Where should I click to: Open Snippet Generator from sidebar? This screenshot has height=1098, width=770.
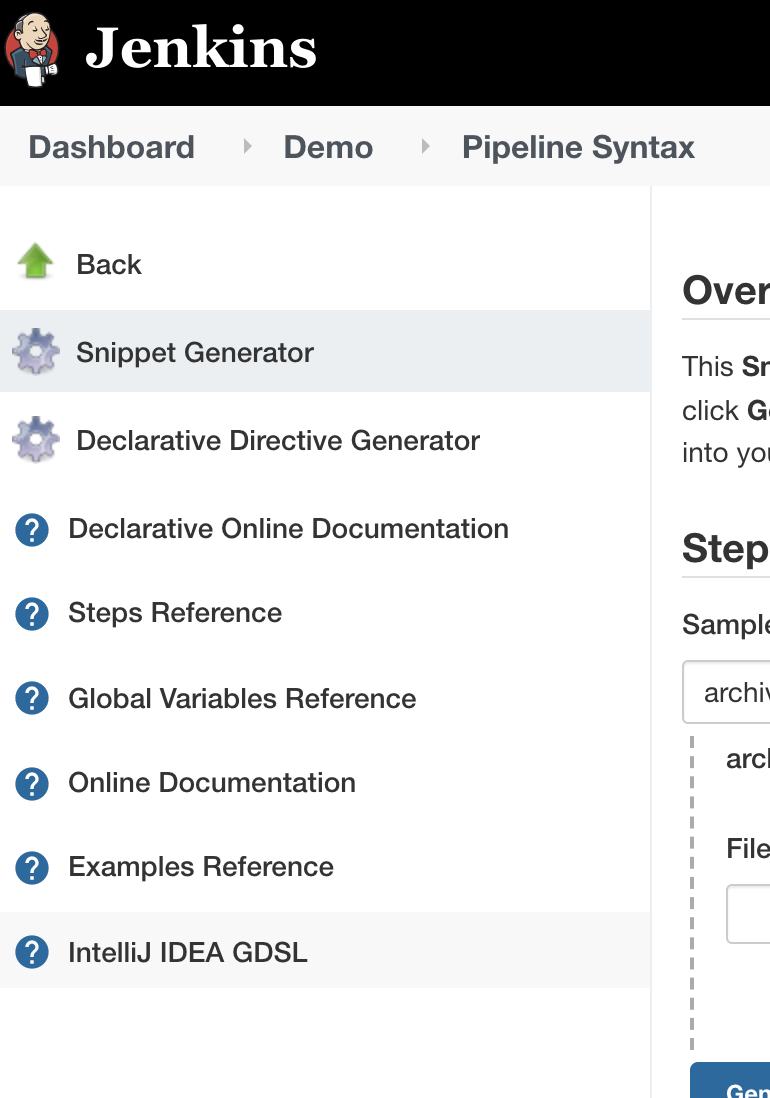click(x=195, y=352)
